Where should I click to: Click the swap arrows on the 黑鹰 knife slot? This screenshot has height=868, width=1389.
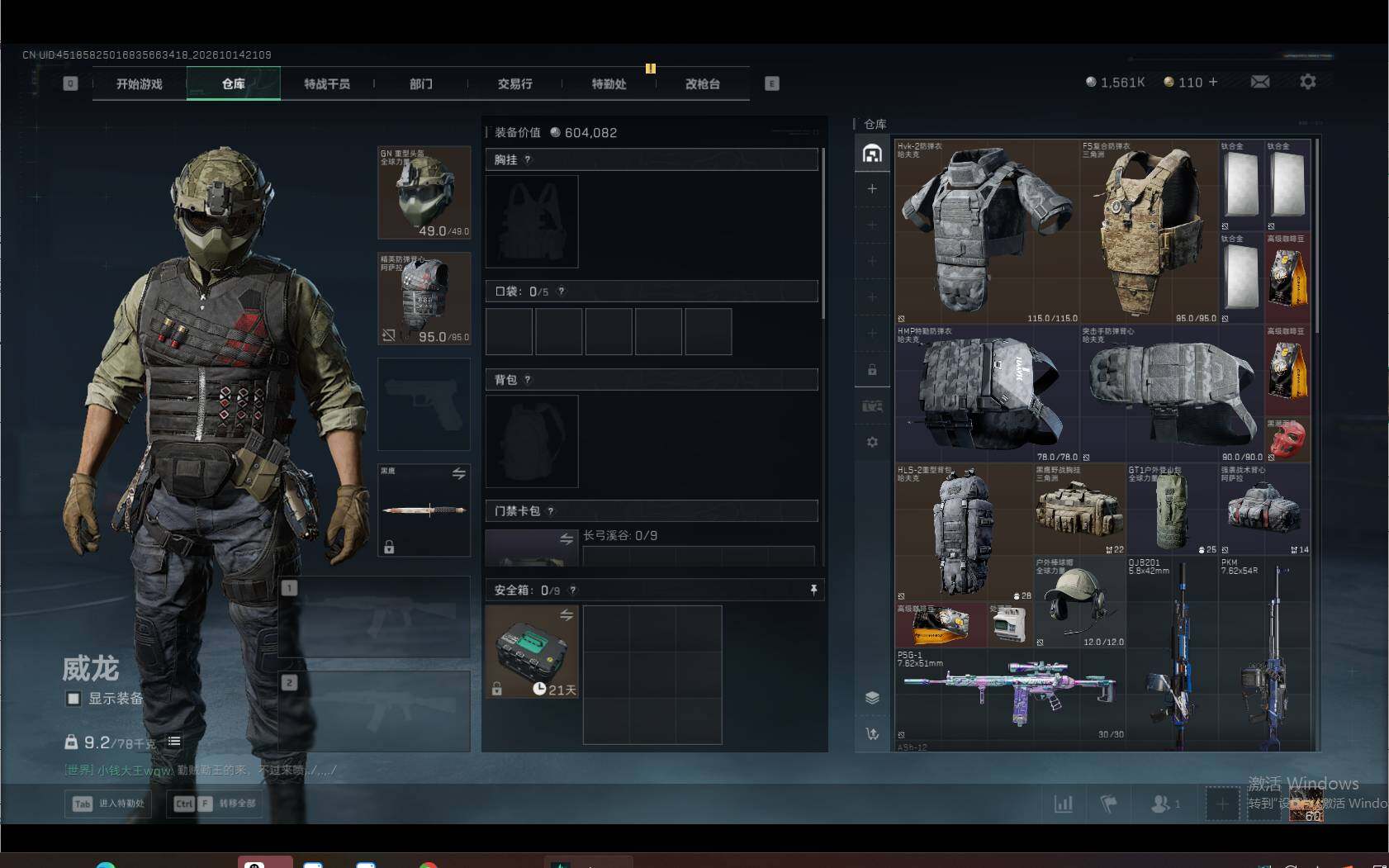click(x=459, y=473)
